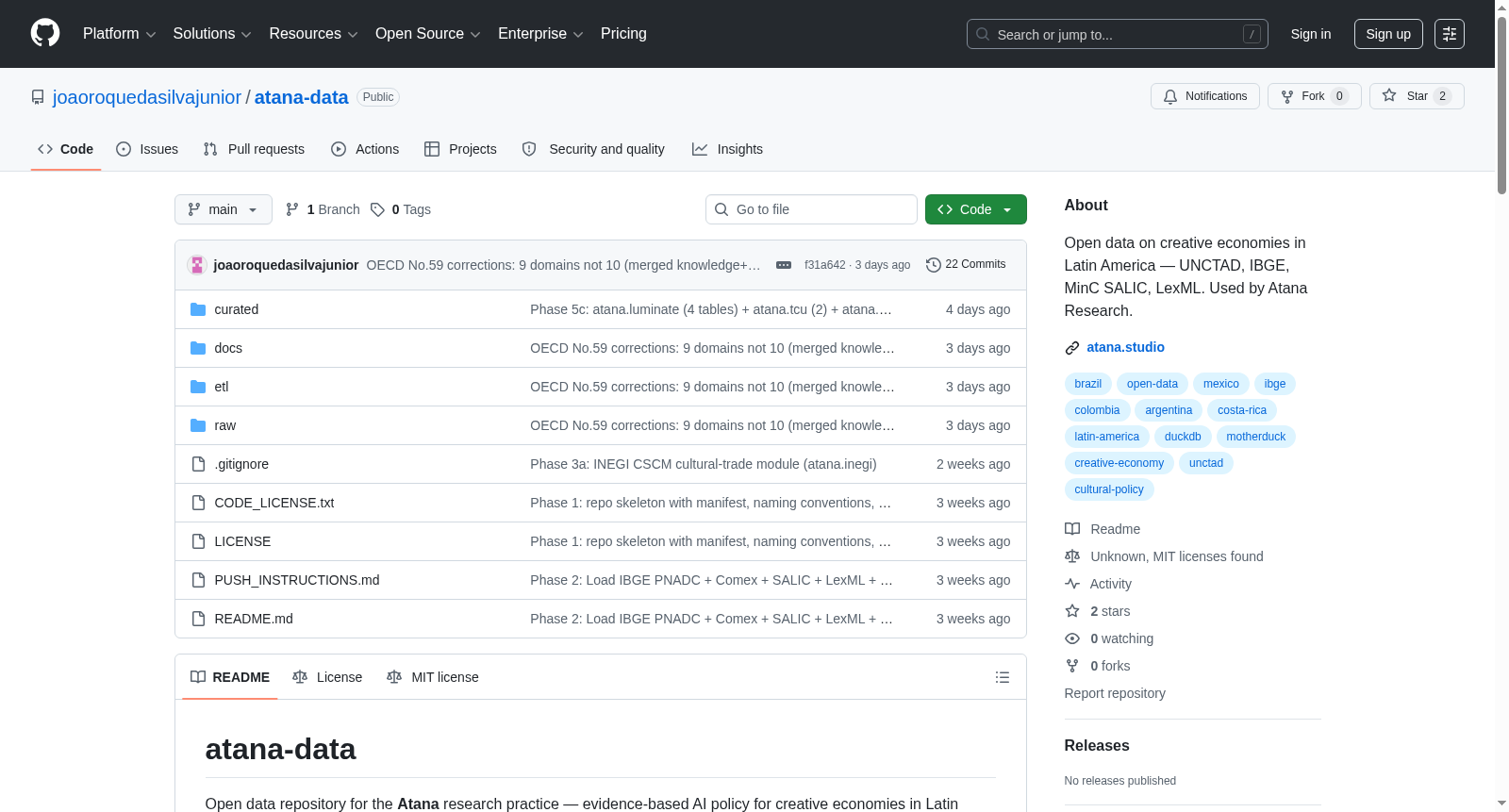
Task: Click the CODE_LICENSE.txt file icon
Action: [198, 503]
